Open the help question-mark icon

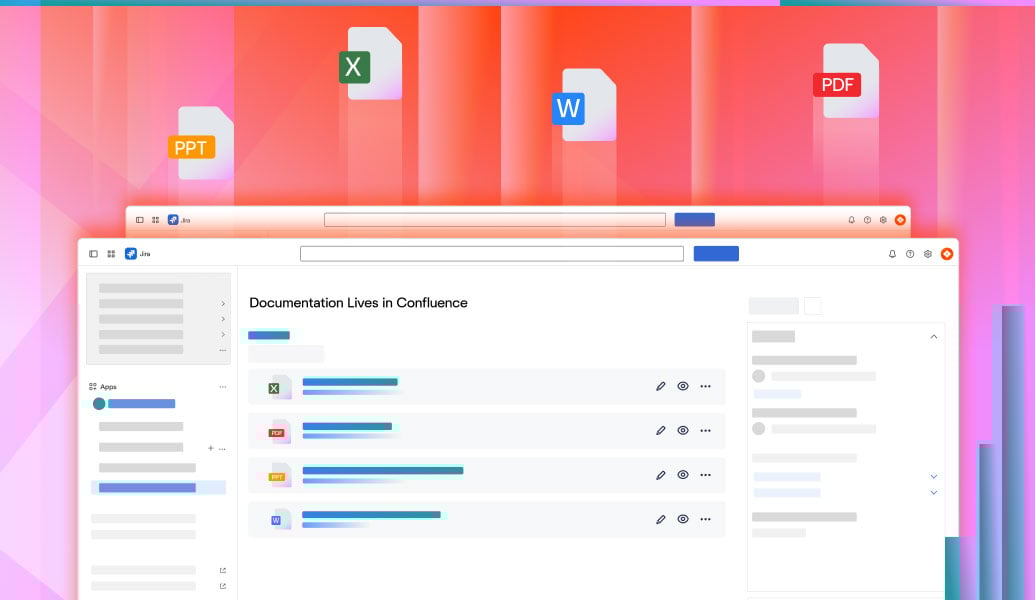tap(910, 254)
